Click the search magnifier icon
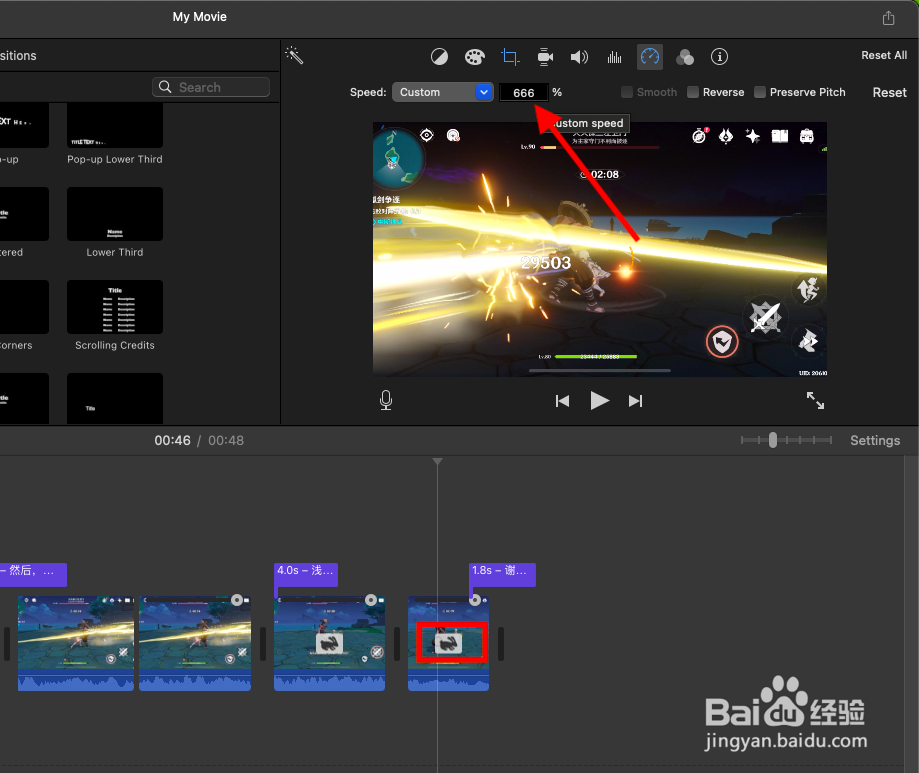The width and height of the screenshot is (919, 773). click(165, 87)
